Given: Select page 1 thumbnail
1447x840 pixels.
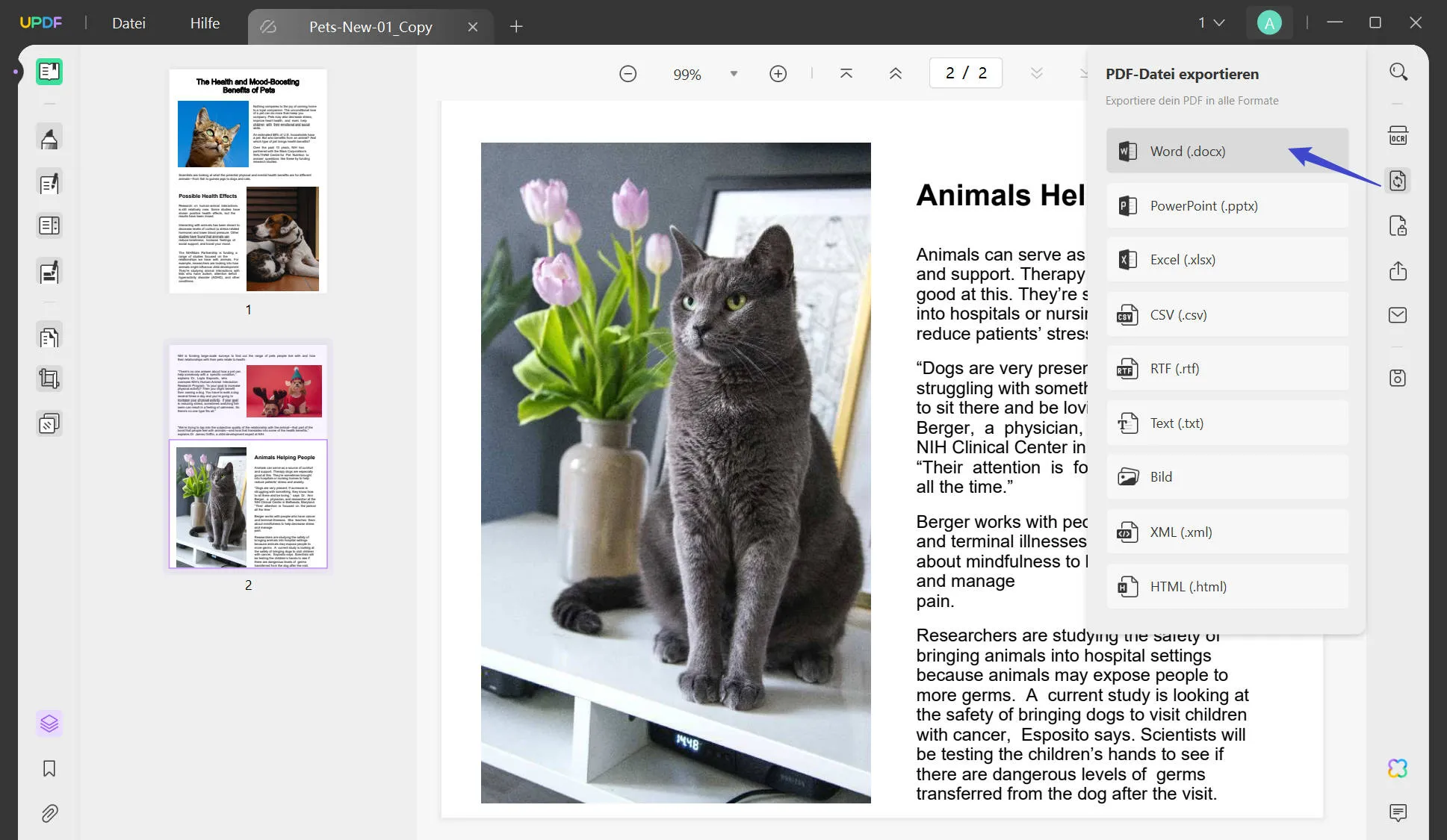Looking at the screenshot, I should [x=247, y=180].
